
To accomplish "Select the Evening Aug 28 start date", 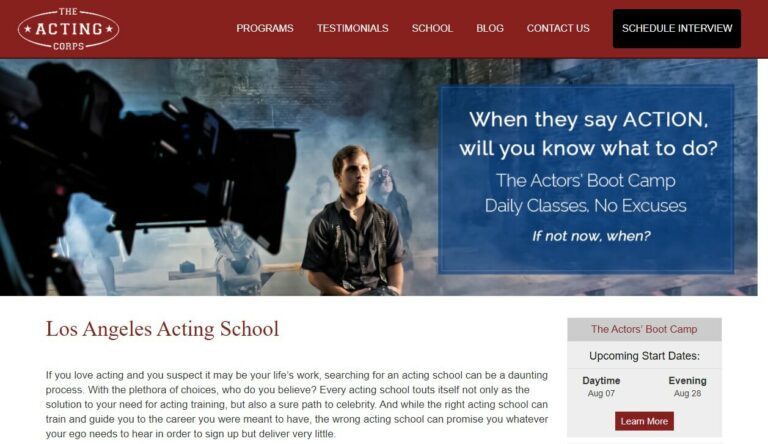I will pyautogui.click(x=687, y=387).
